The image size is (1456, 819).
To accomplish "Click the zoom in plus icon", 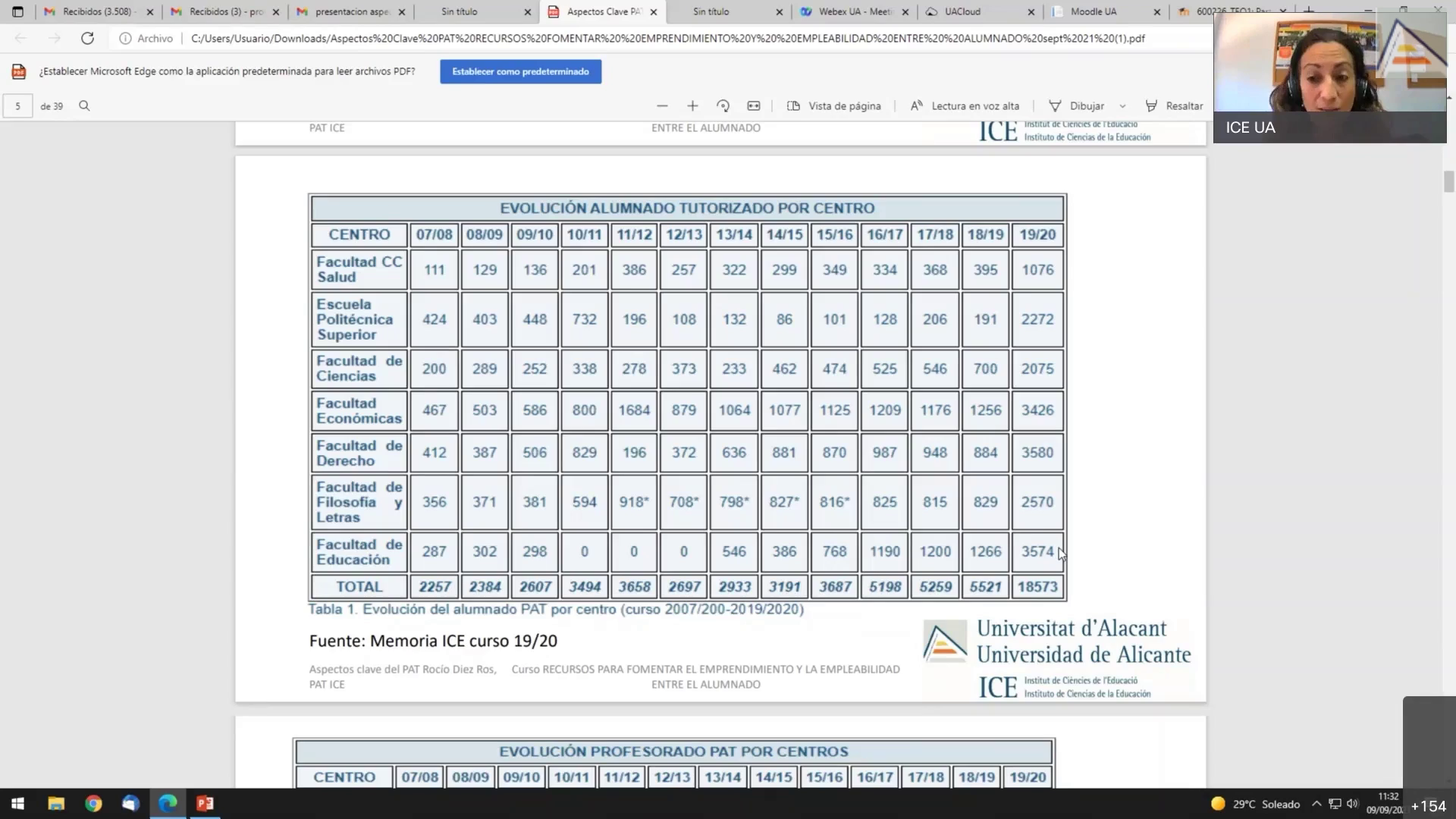I will [692, 106].
